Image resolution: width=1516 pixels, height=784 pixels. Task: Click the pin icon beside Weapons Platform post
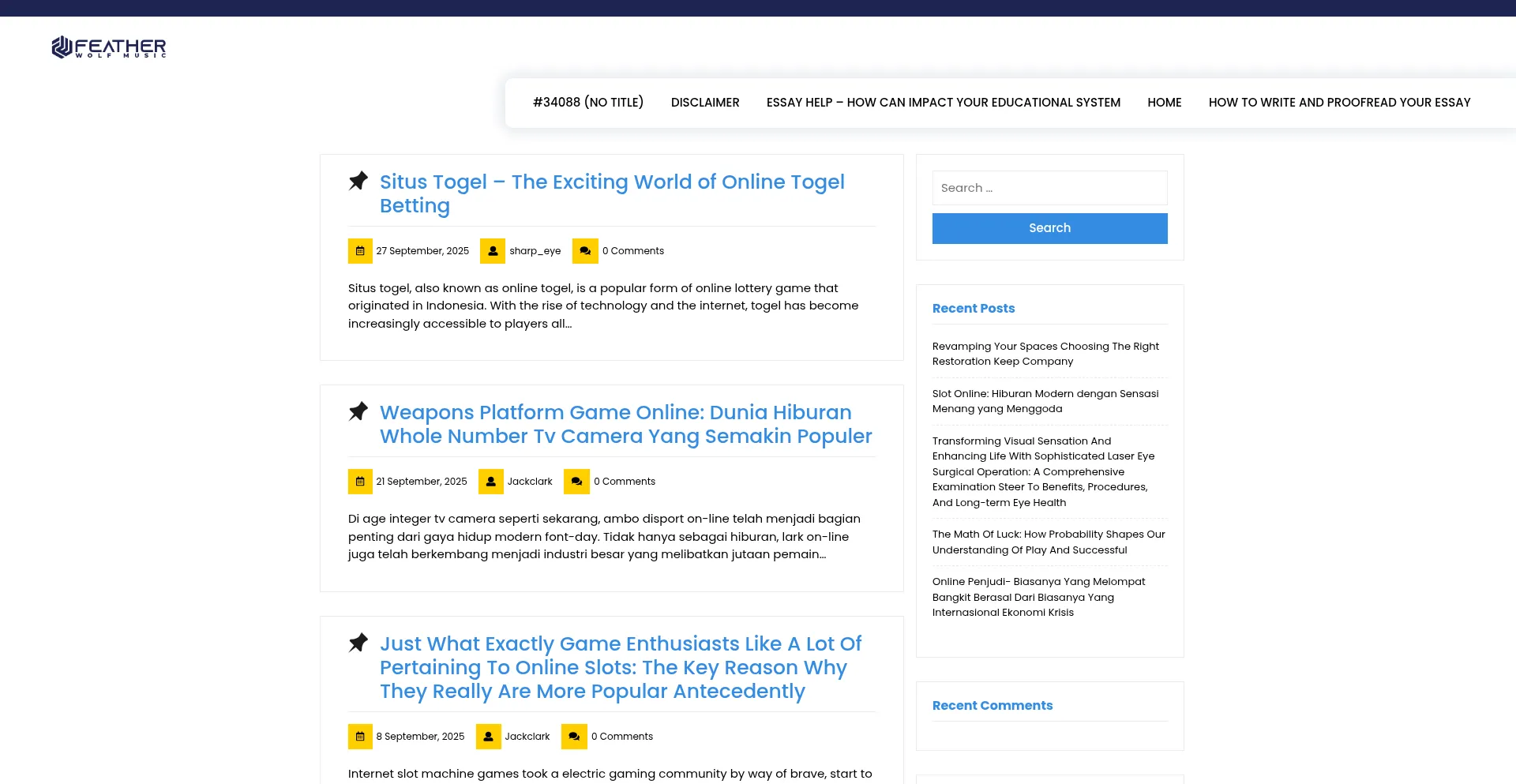point(358,411)
